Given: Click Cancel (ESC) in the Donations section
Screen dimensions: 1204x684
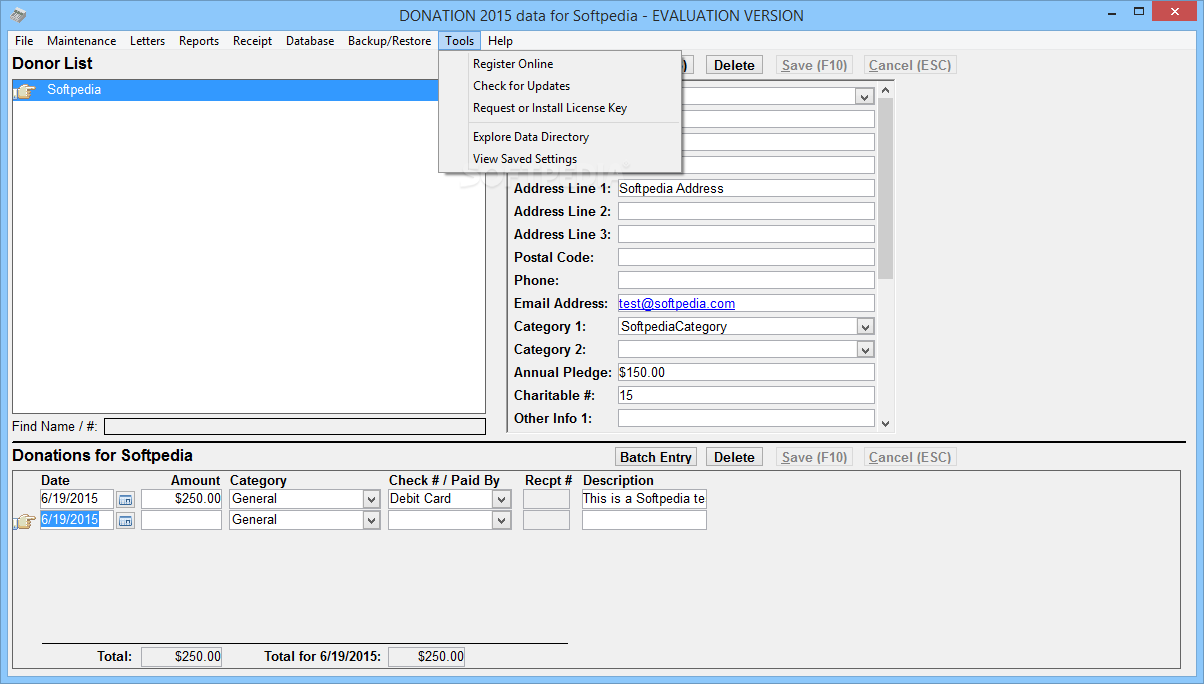Looking at the screenshot, I should point(910,457).
